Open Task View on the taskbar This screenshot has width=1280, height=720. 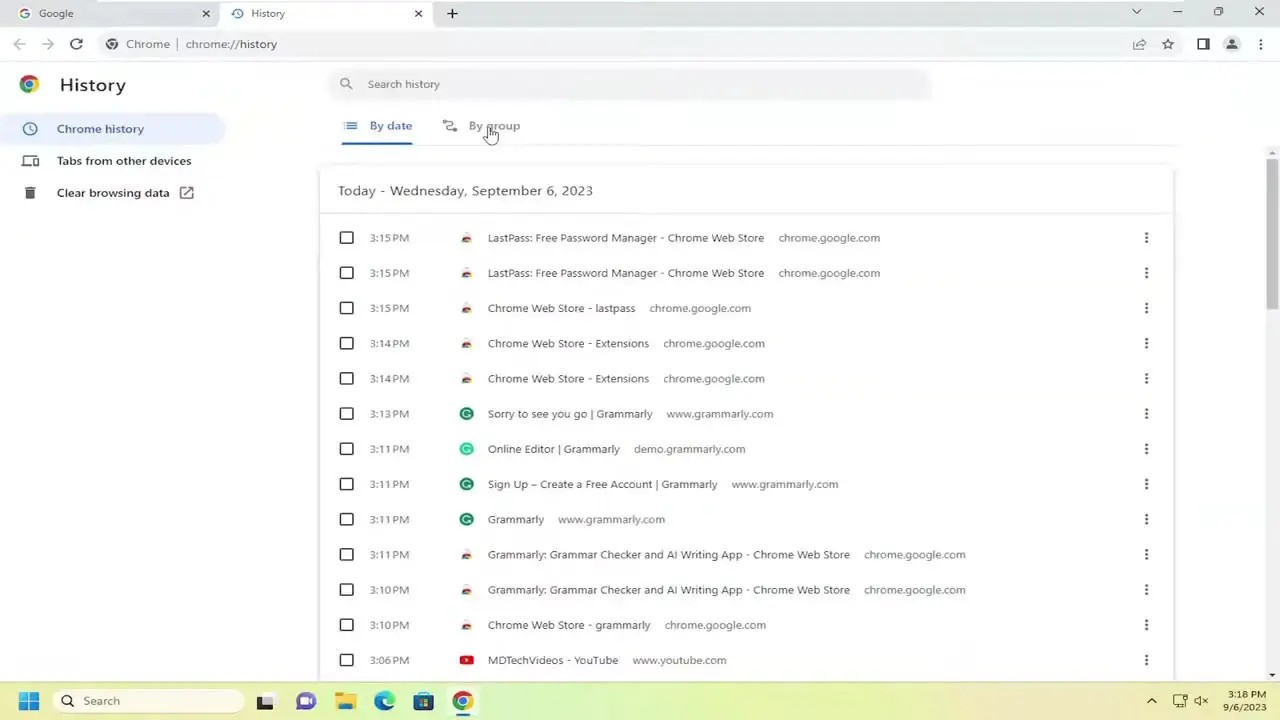pos(265,701)
